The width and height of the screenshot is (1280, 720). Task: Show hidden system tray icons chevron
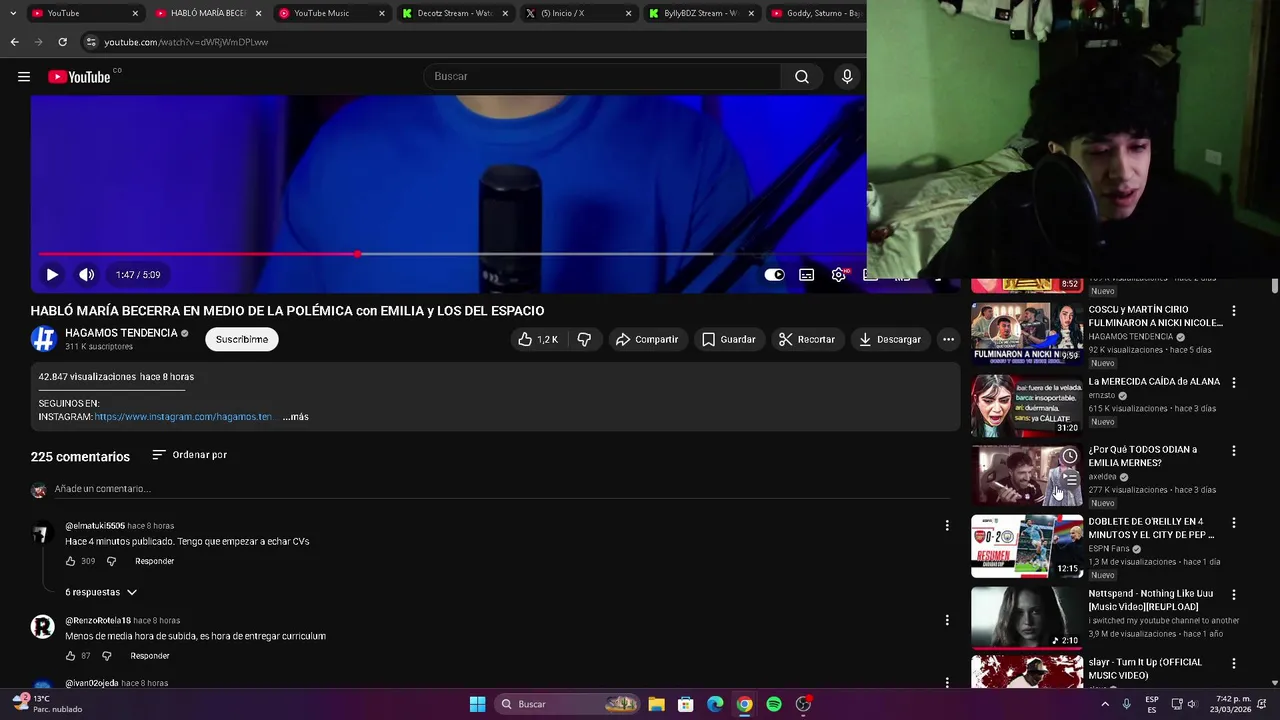point(1105,704)
